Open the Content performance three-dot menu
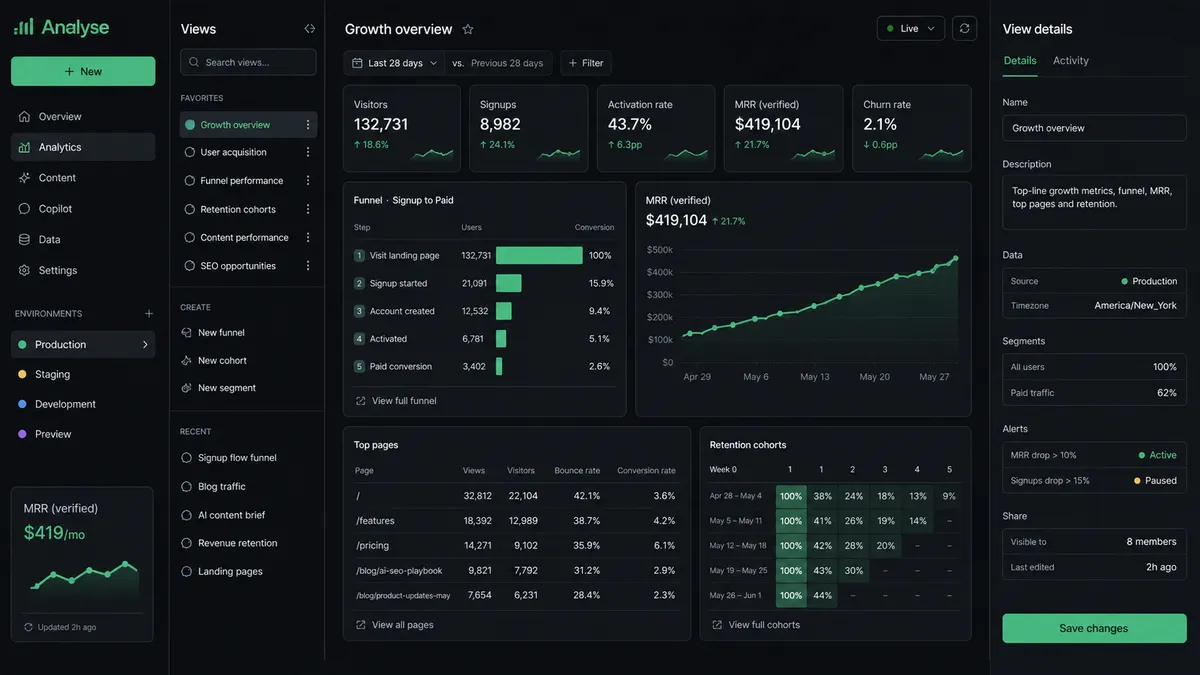Screen dimensions: 1200x675 pyautogui.click(x=308, y=238)
